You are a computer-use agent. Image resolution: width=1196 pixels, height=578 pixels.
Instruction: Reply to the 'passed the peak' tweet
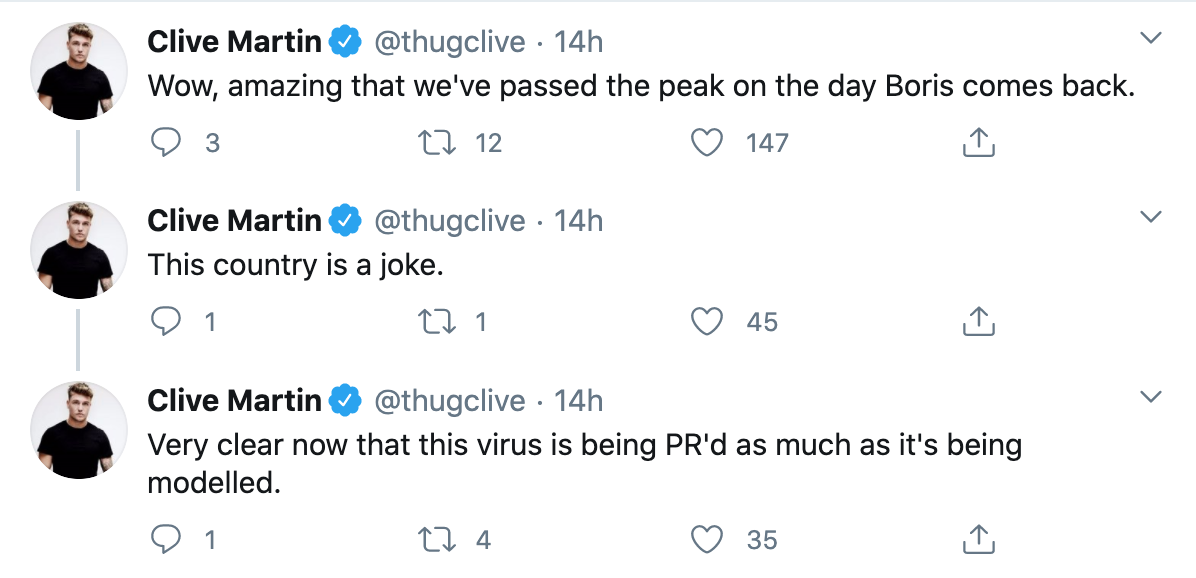[x=166, y=143]
